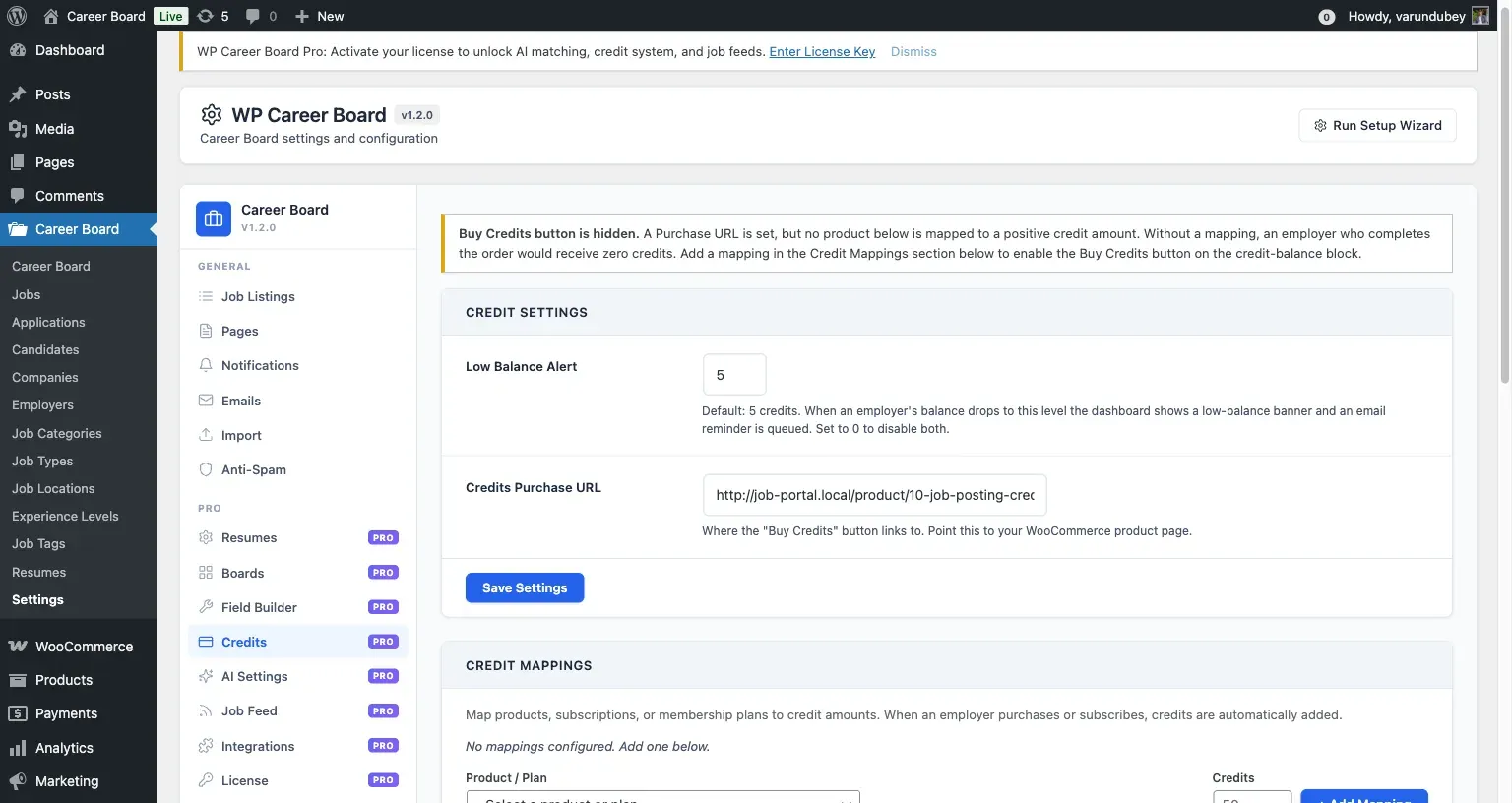
Task: Dismiss the Pro license notice
Action: coord(913,52)
